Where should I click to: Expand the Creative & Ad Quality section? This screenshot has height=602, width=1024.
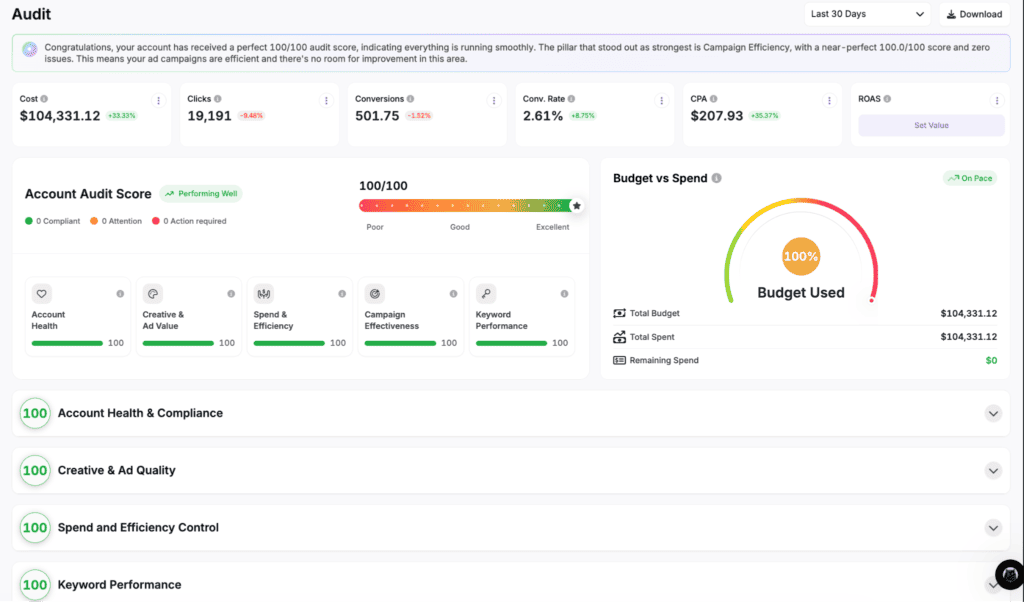pos(993,471)
